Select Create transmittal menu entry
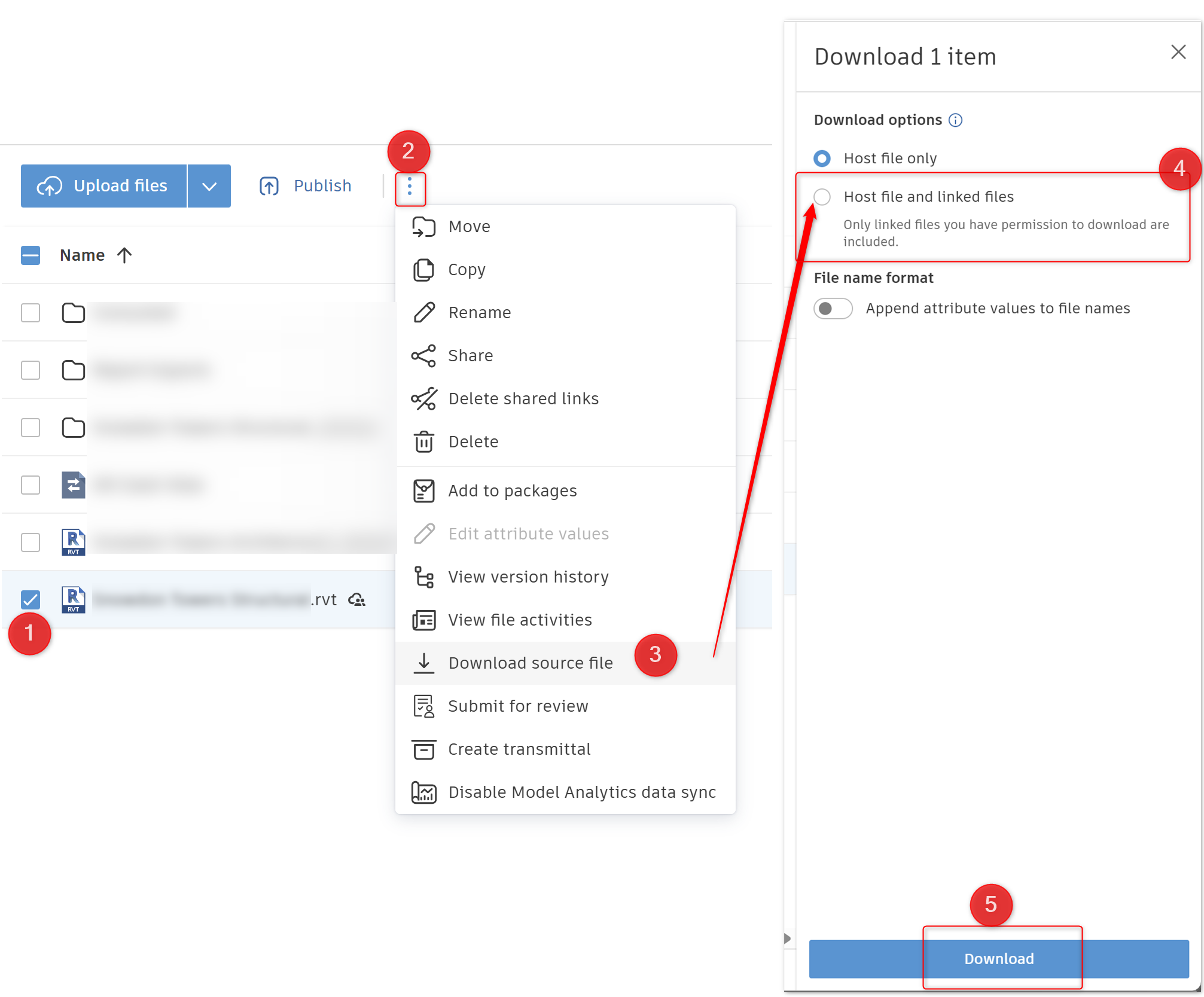This screenshot has width=1204, height=997. [x=565, y=749]
